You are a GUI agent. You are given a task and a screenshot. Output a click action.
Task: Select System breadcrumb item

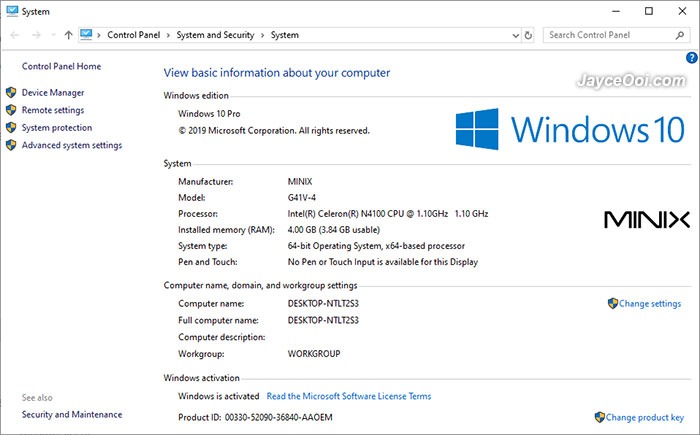(285, 35)
